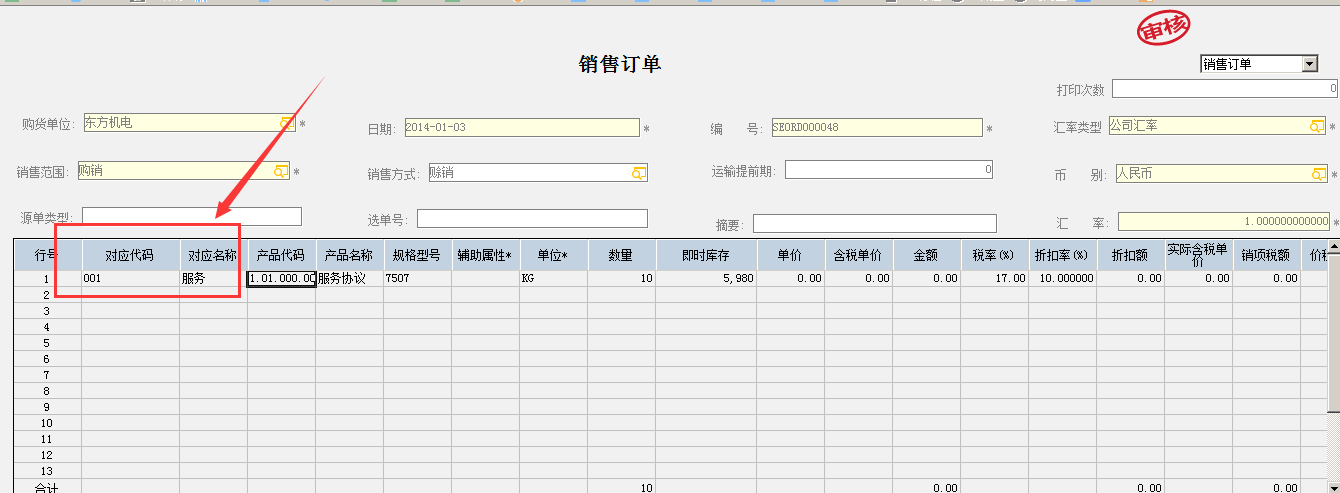Open lookup icon in 销售方式 field
Screen dimensions: 1340x493
point(639,173)
